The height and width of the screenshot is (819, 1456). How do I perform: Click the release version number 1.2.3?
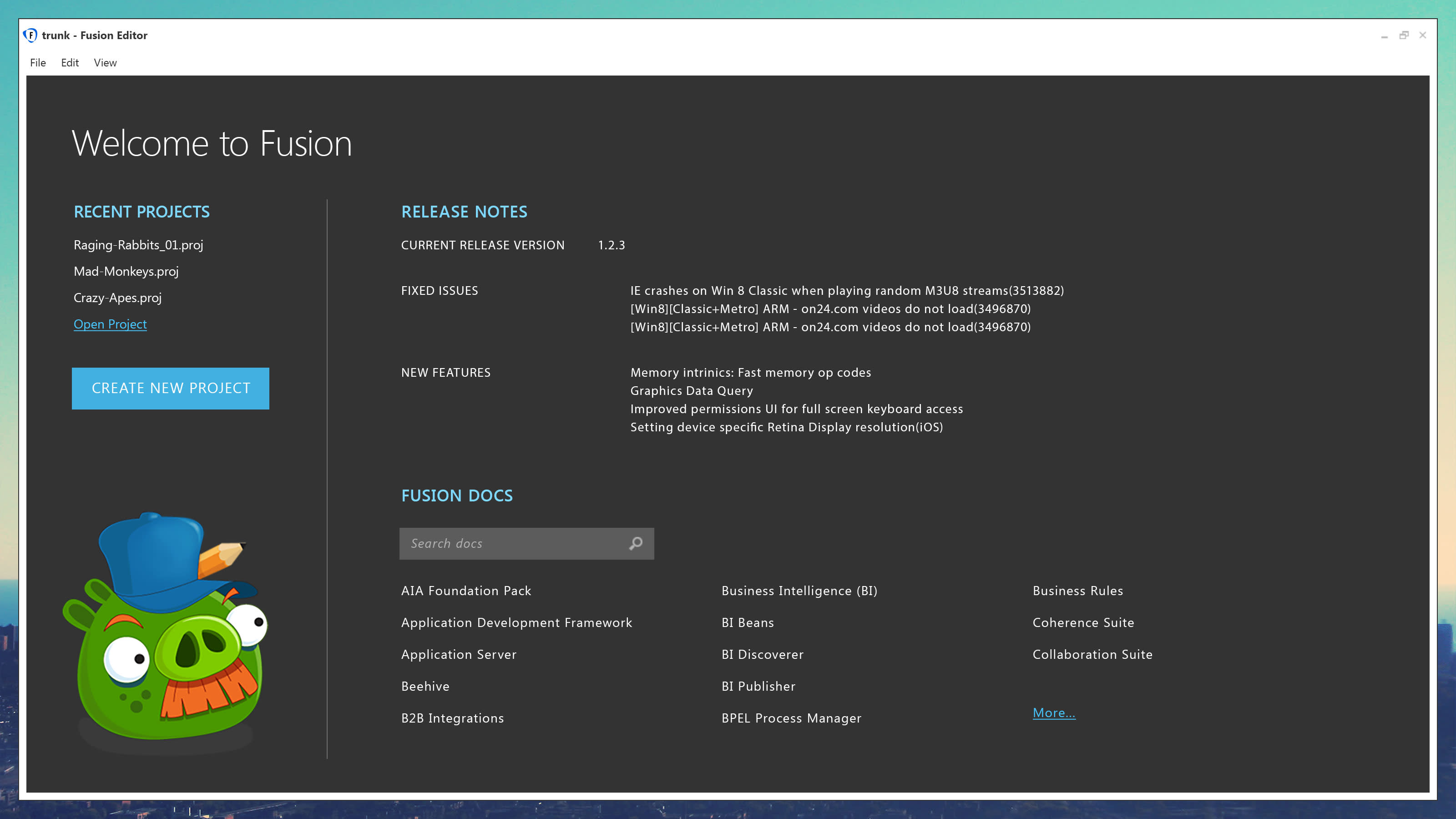click(612, 245)
